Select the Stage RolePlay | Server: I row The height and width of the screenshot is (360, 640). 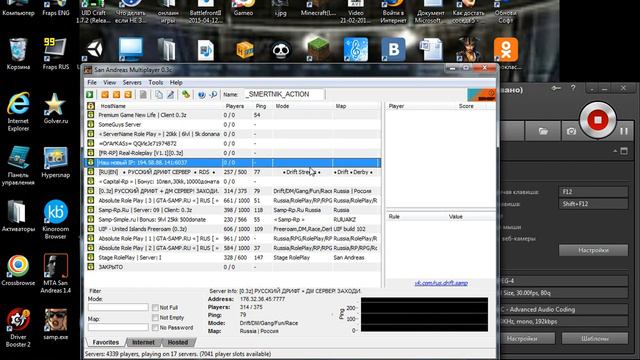(233, 258)
